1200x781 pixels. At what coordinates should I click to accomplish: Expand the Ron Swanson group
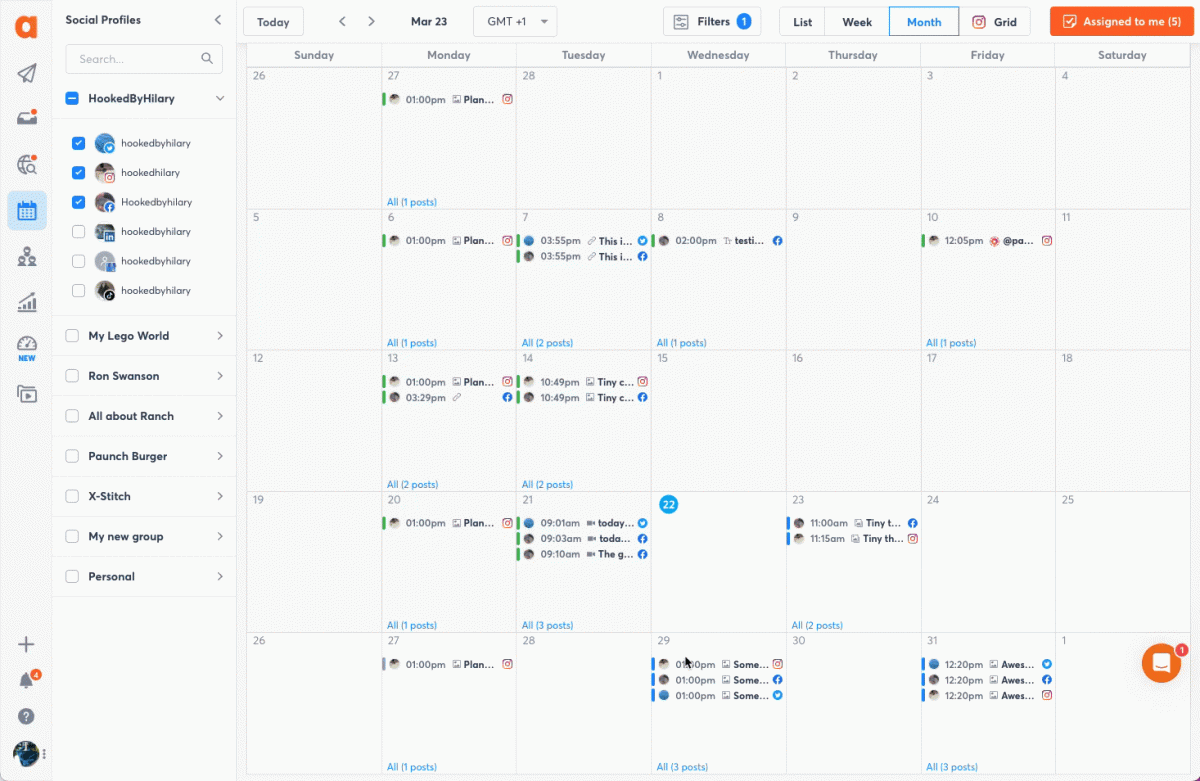[x=220, y=376]
